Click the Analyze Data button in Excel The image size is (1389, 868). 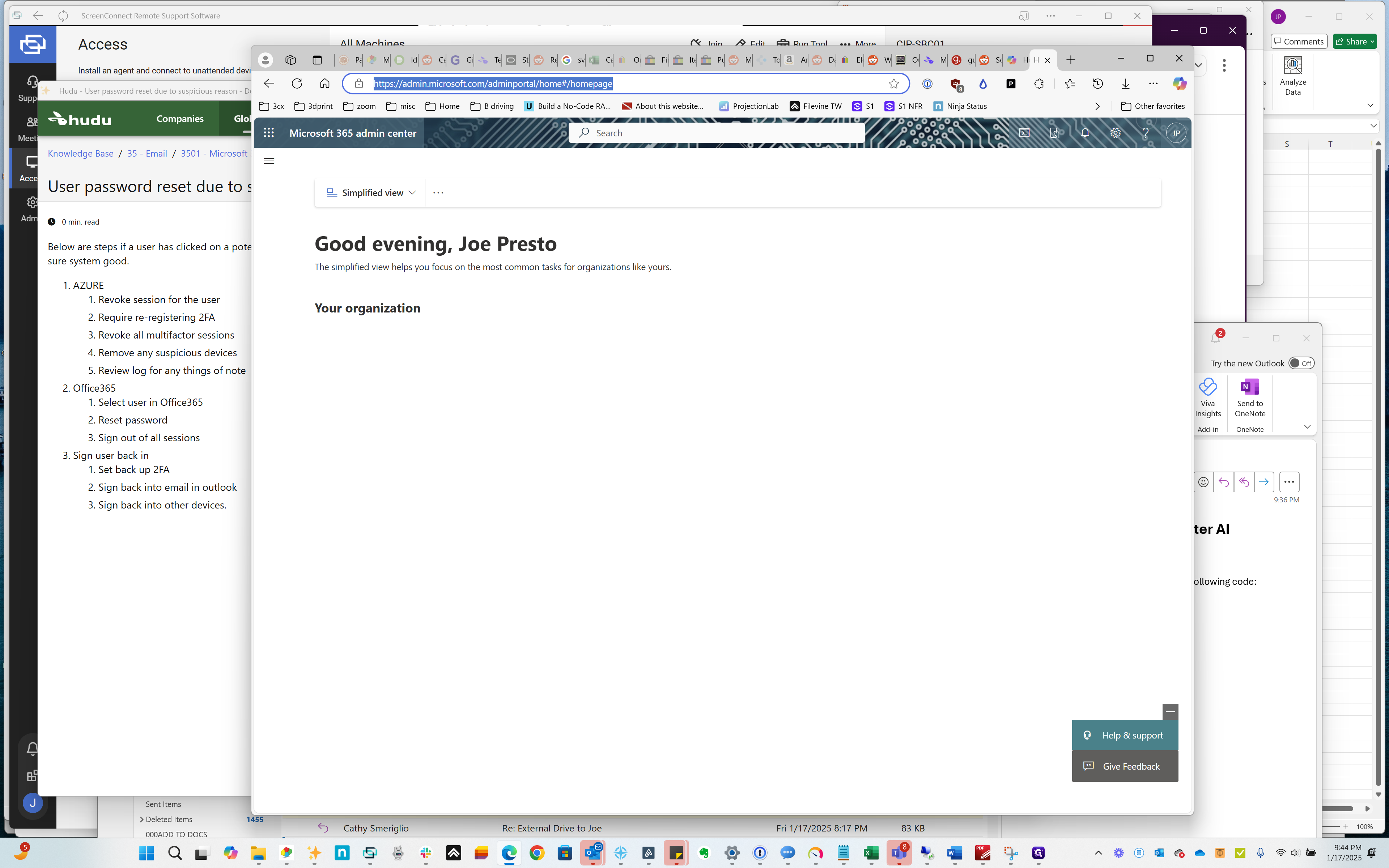pos(1292,76)
